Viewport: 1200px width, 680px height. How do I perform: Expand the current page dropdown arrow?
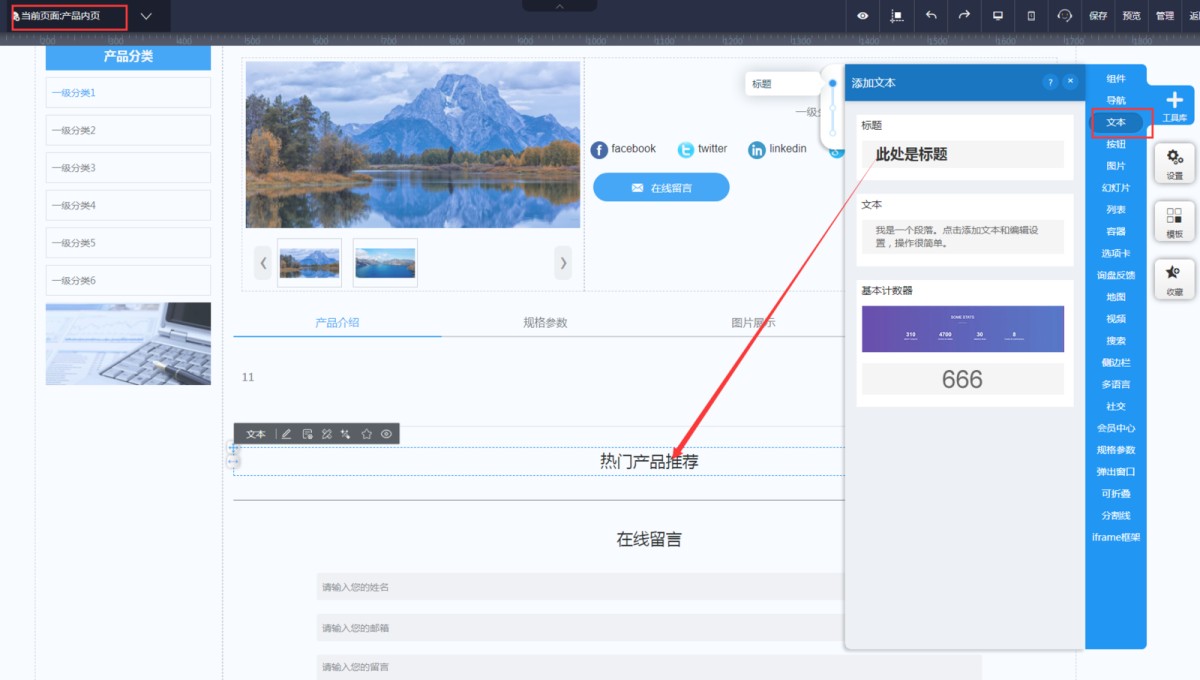[x=147, y=16]
